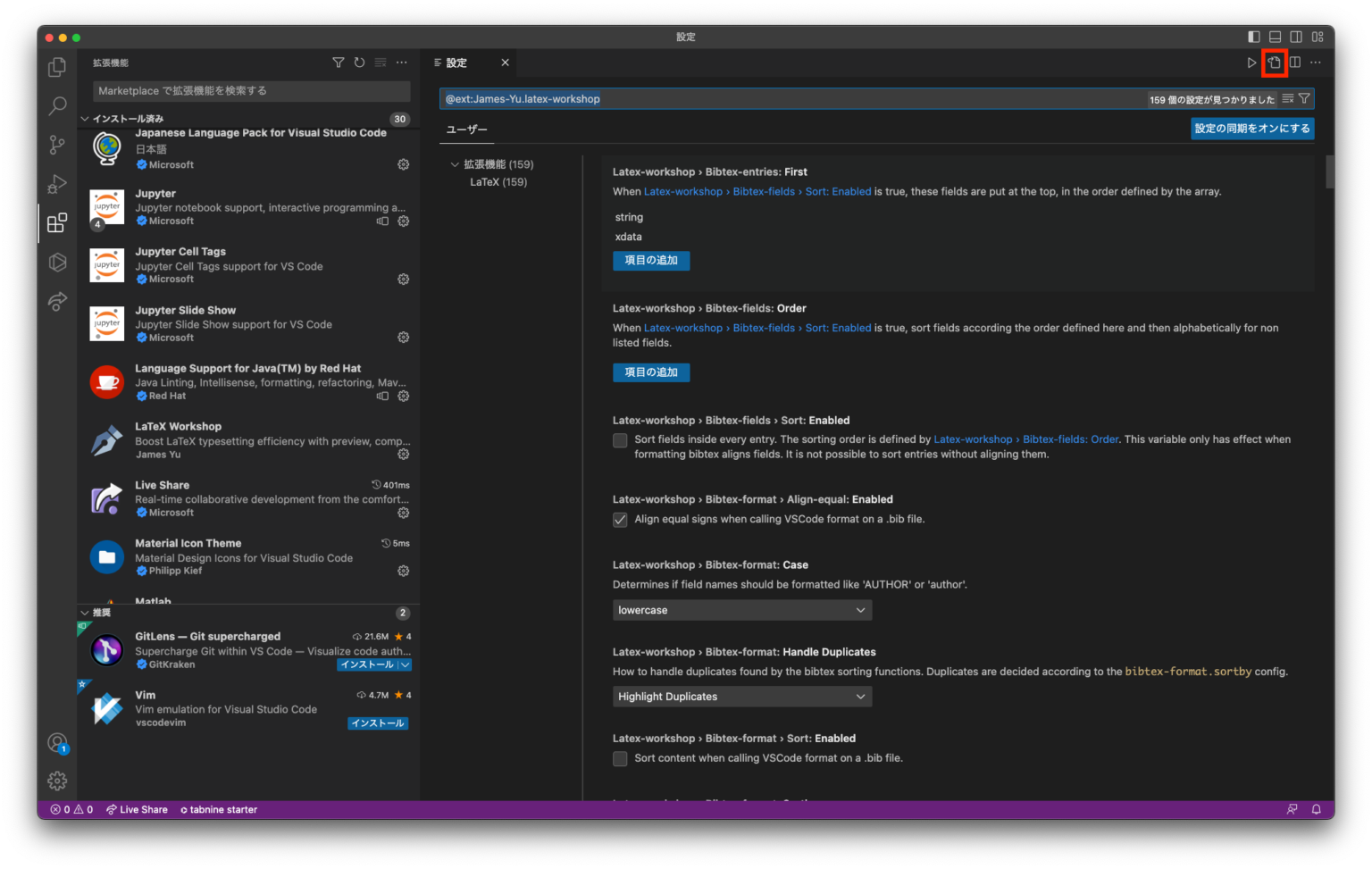Open Settings as JSON file icon

[x=1274, y=63]
